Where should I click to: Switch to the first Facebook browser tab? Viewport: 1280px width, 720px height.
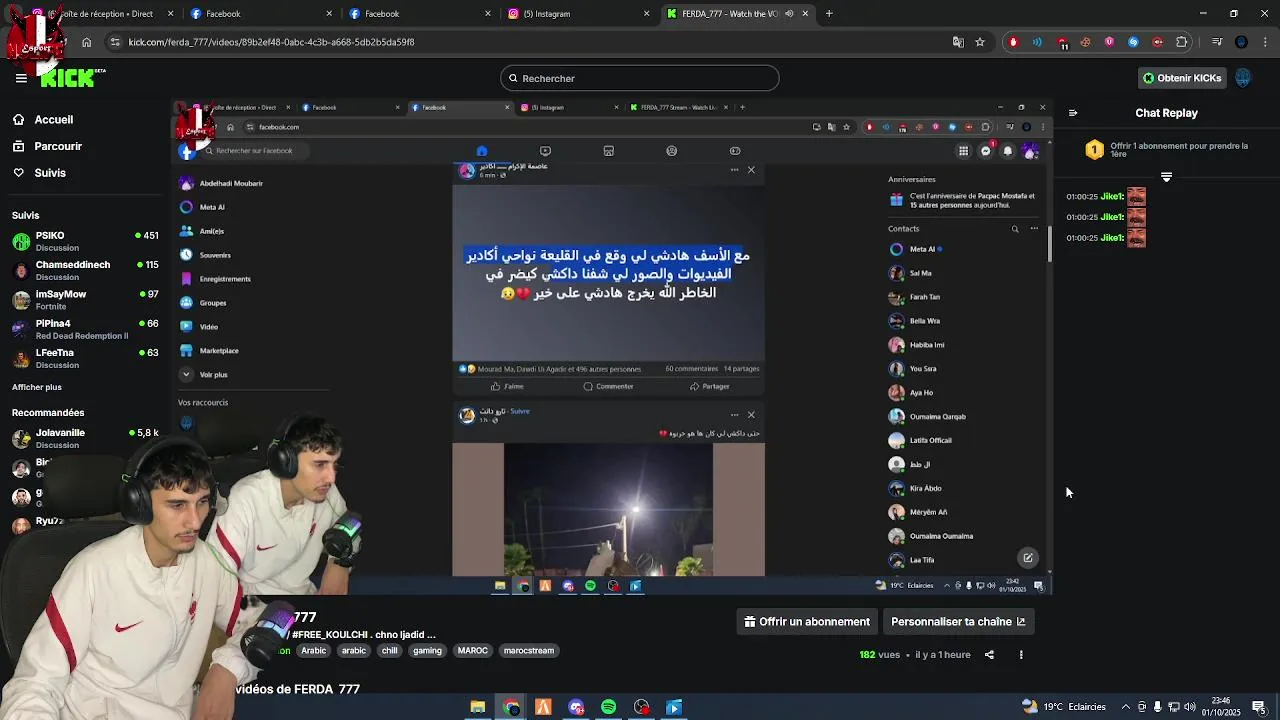[260, 14]
